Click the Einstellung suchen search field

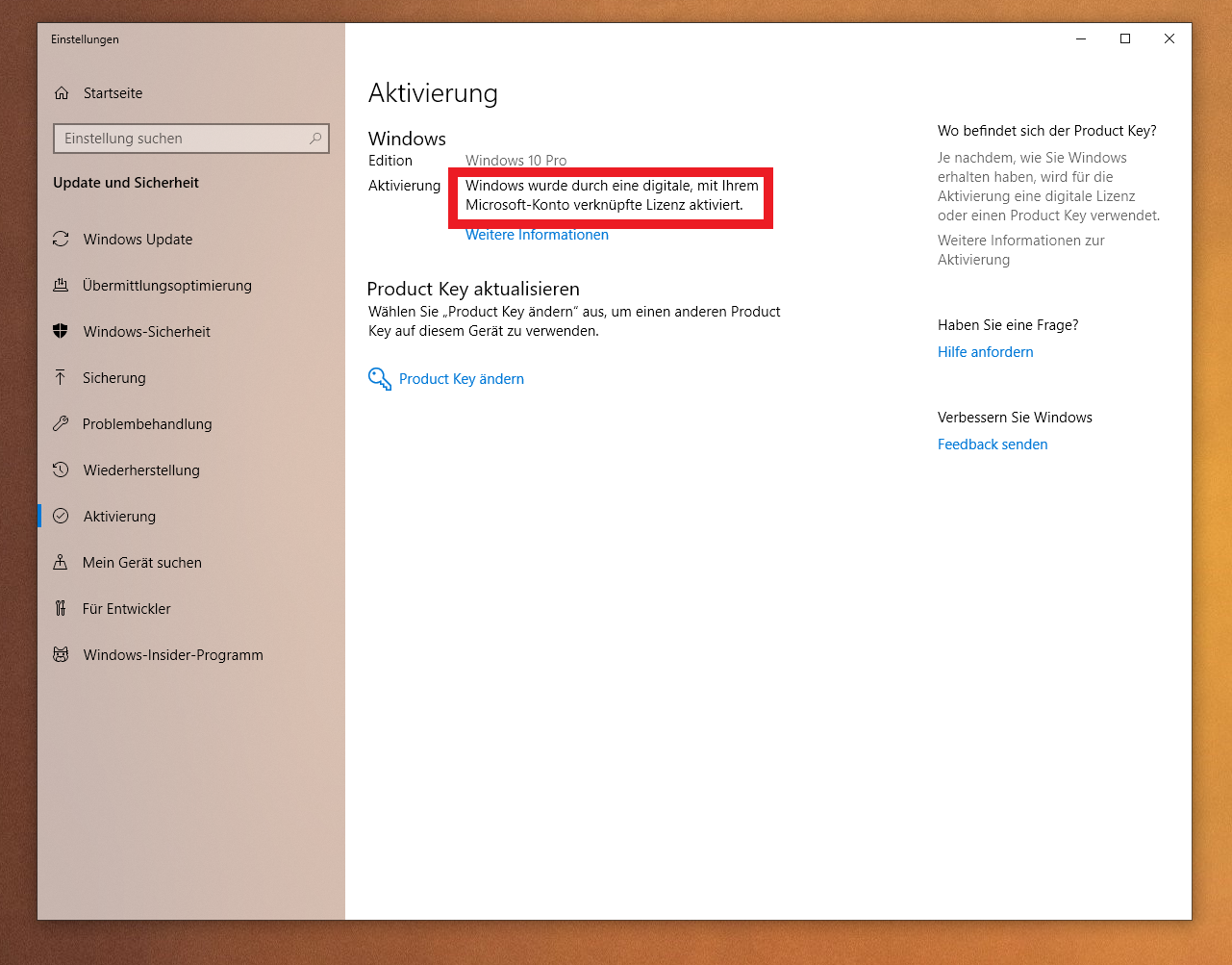coord(191,139)
